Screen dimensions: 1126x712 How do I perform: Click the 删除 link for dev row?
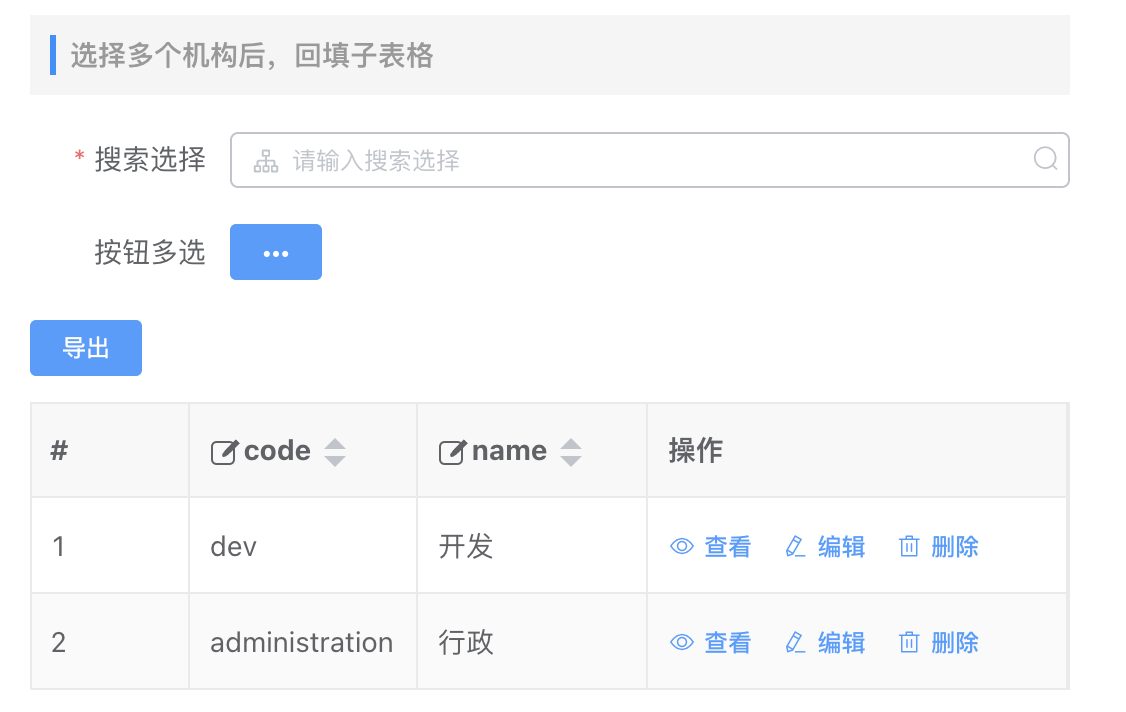pos(954,547)
